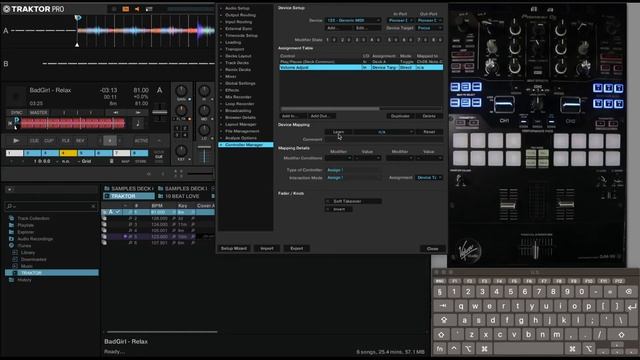The height and width of the screenshot is (360, 640).
Task: Select Controller Manager preferences page
Action: [x=245, y=144]
